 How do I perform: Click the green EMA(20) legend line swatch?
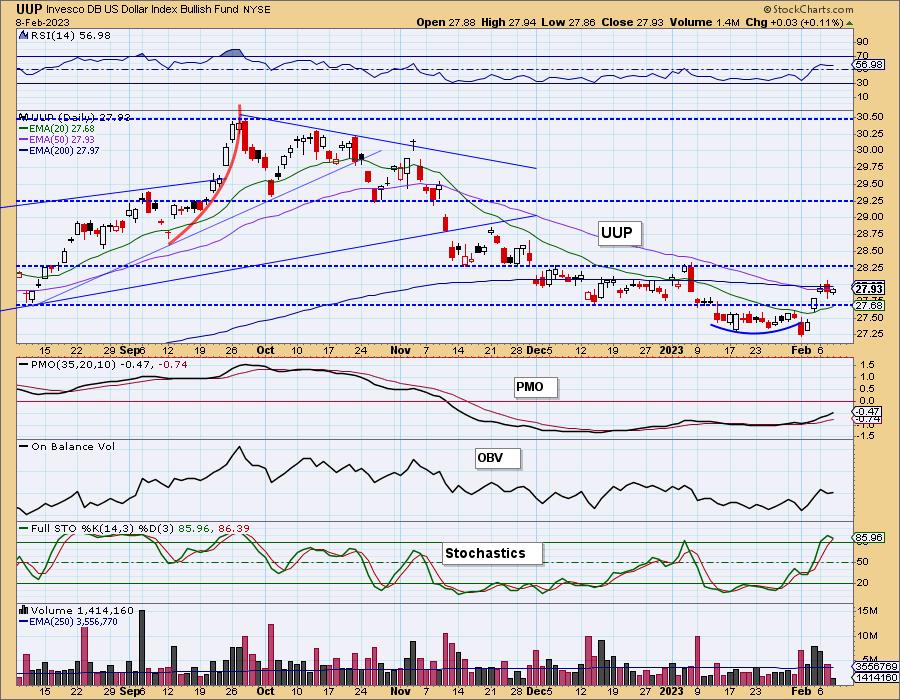click(x=24, y=129)
